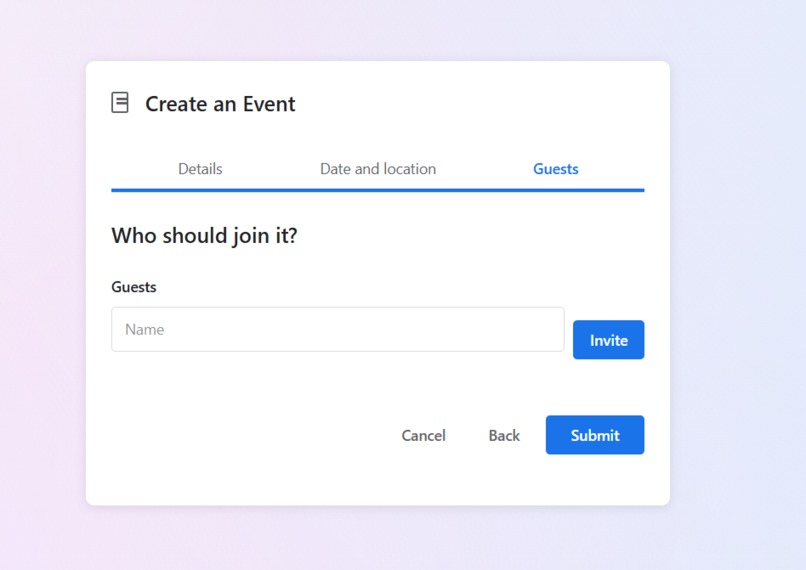Focus the Name input field

pos(338,329)
